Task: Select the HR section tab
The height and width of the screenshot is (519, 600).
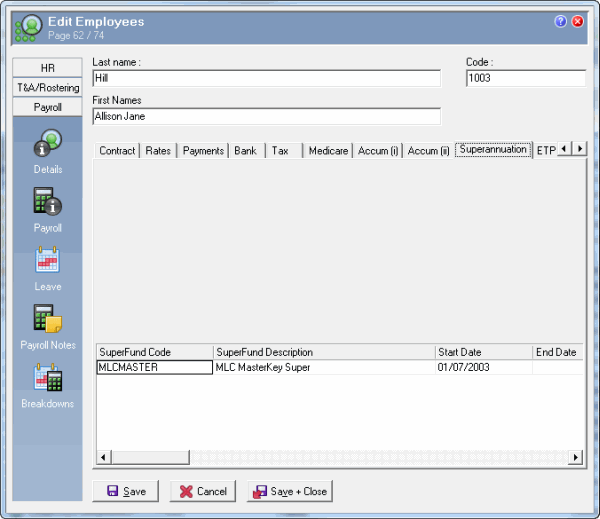Action: click(x=47, y=68)
